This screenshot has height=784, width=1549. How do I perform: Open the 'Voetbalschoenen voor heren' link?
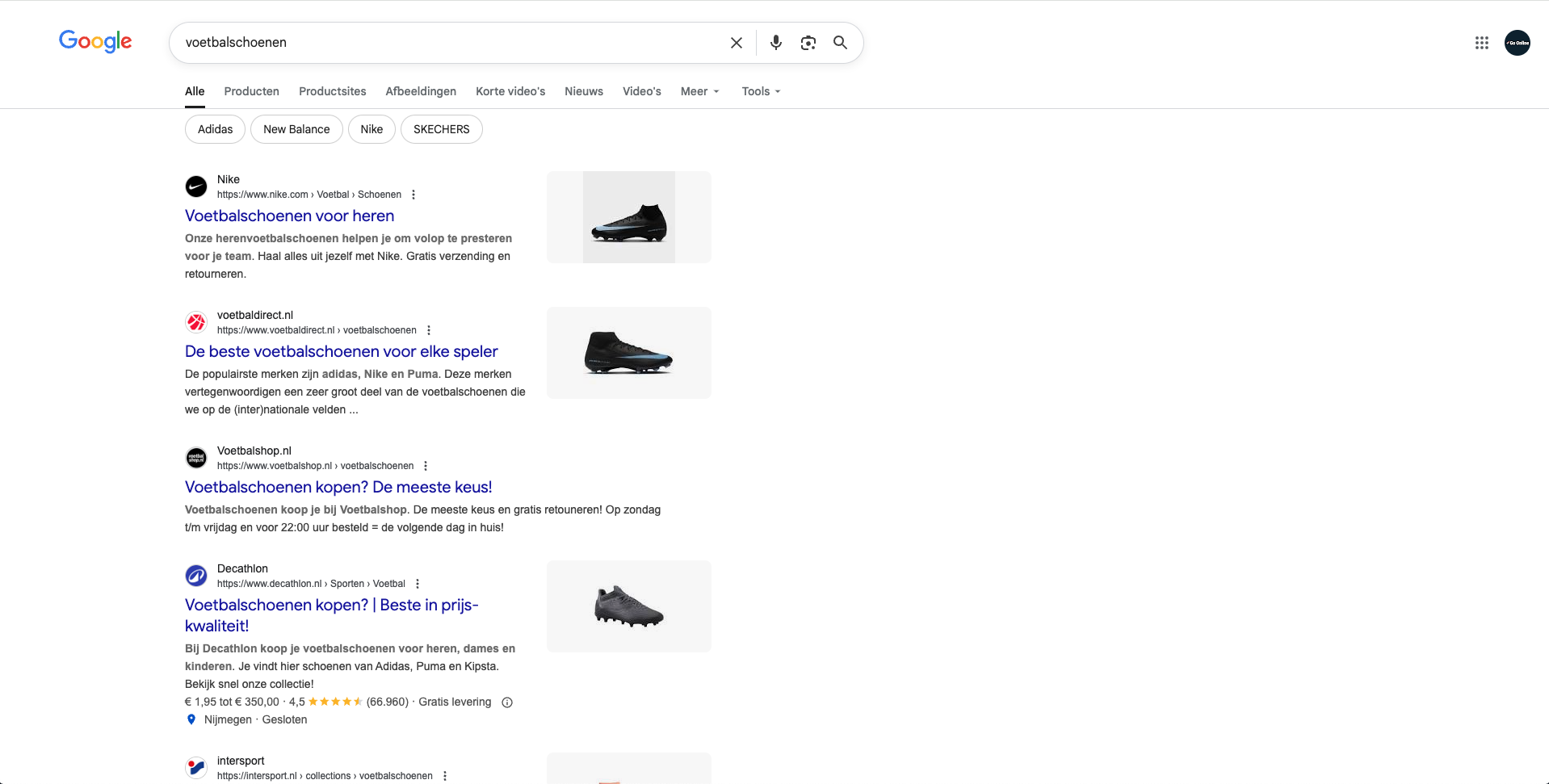point(289,216)
